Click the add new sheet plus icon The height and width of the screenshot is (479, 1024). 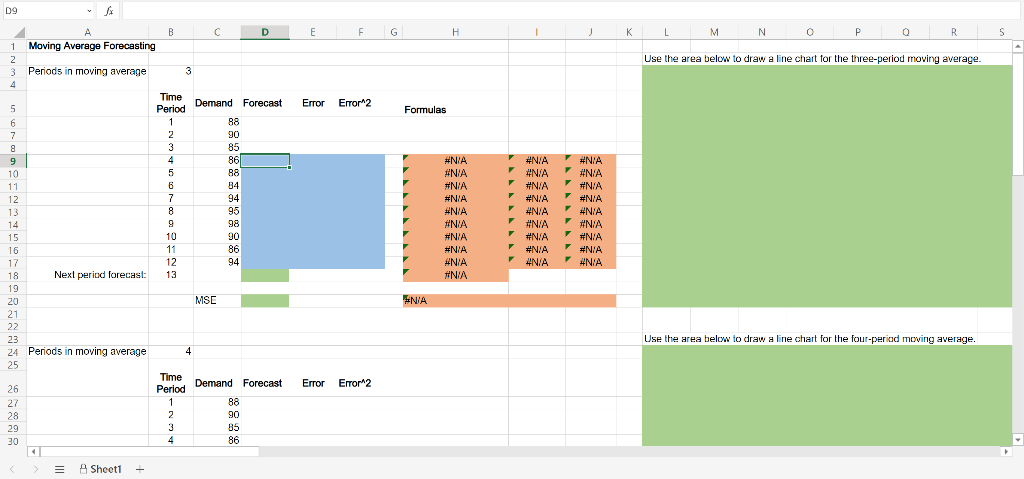pos(139,469)
